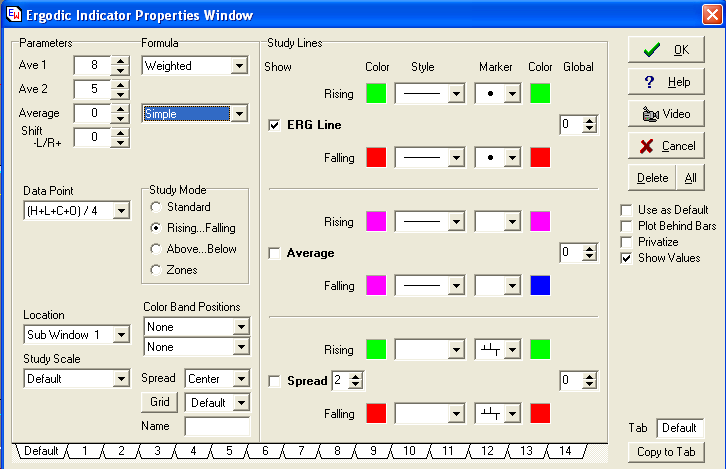This screenshot has height=469, width=726.
Task: Switch to tab 14
Action: 565,451
